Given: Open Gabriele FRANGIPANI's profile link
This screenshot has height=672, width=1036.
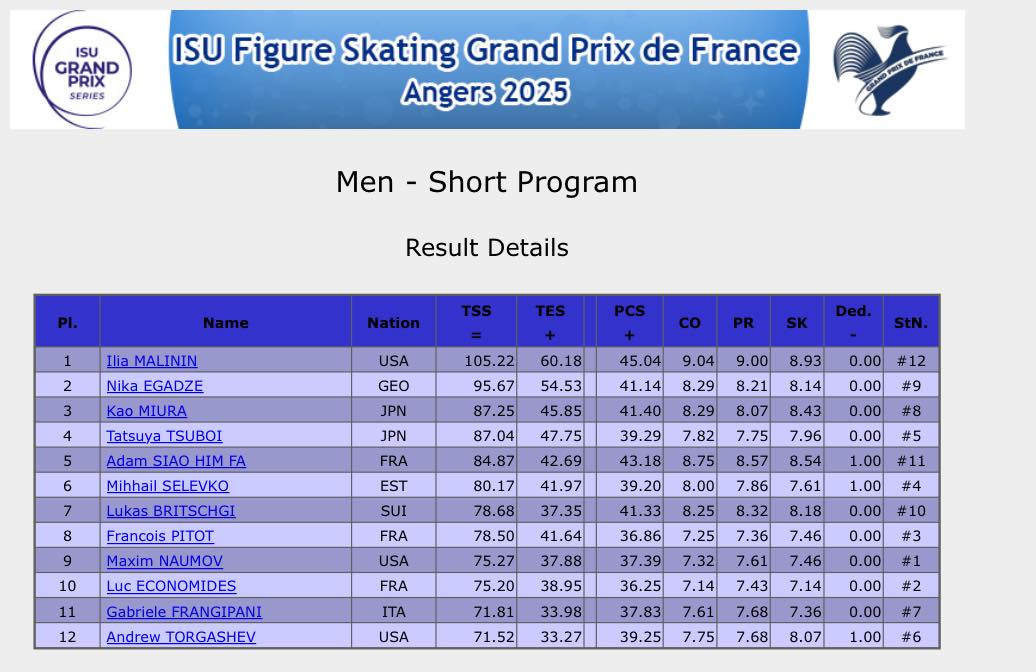Looking at the screenshot, I should [184, 611].
